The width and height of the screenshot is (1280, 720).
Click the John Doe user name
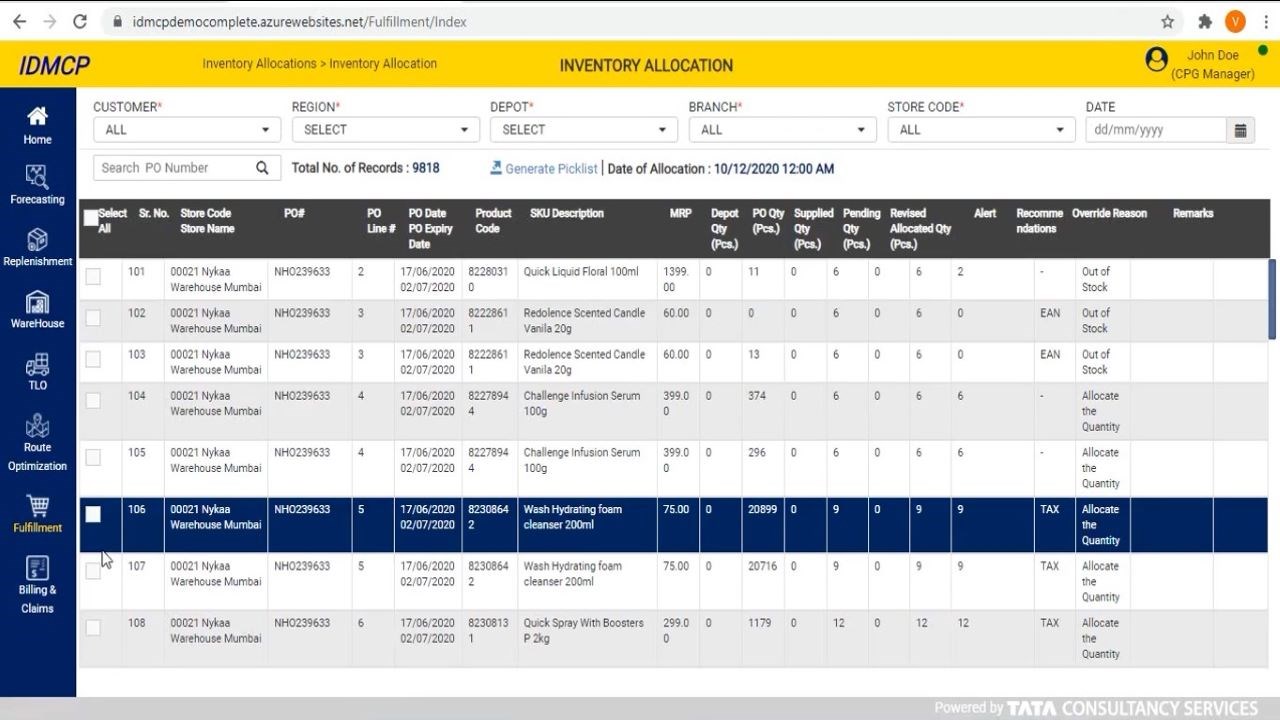[1213, 56]
